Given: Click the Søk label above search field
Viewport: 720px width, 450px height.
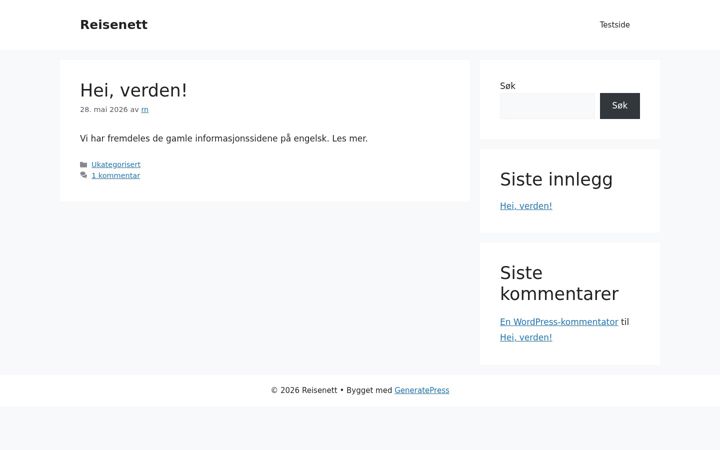Looking at the screenshot, I should pos(507,86).
